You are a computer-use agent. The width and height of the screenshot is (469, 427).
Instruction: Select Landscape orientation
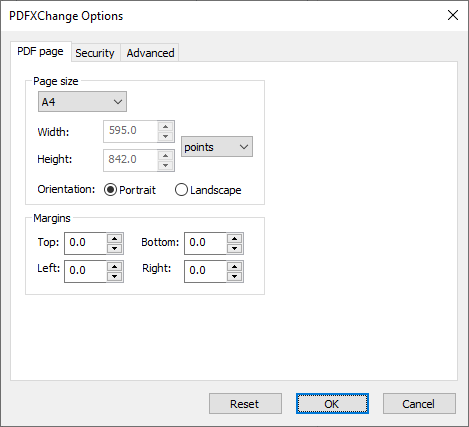[x=208, y=190]
